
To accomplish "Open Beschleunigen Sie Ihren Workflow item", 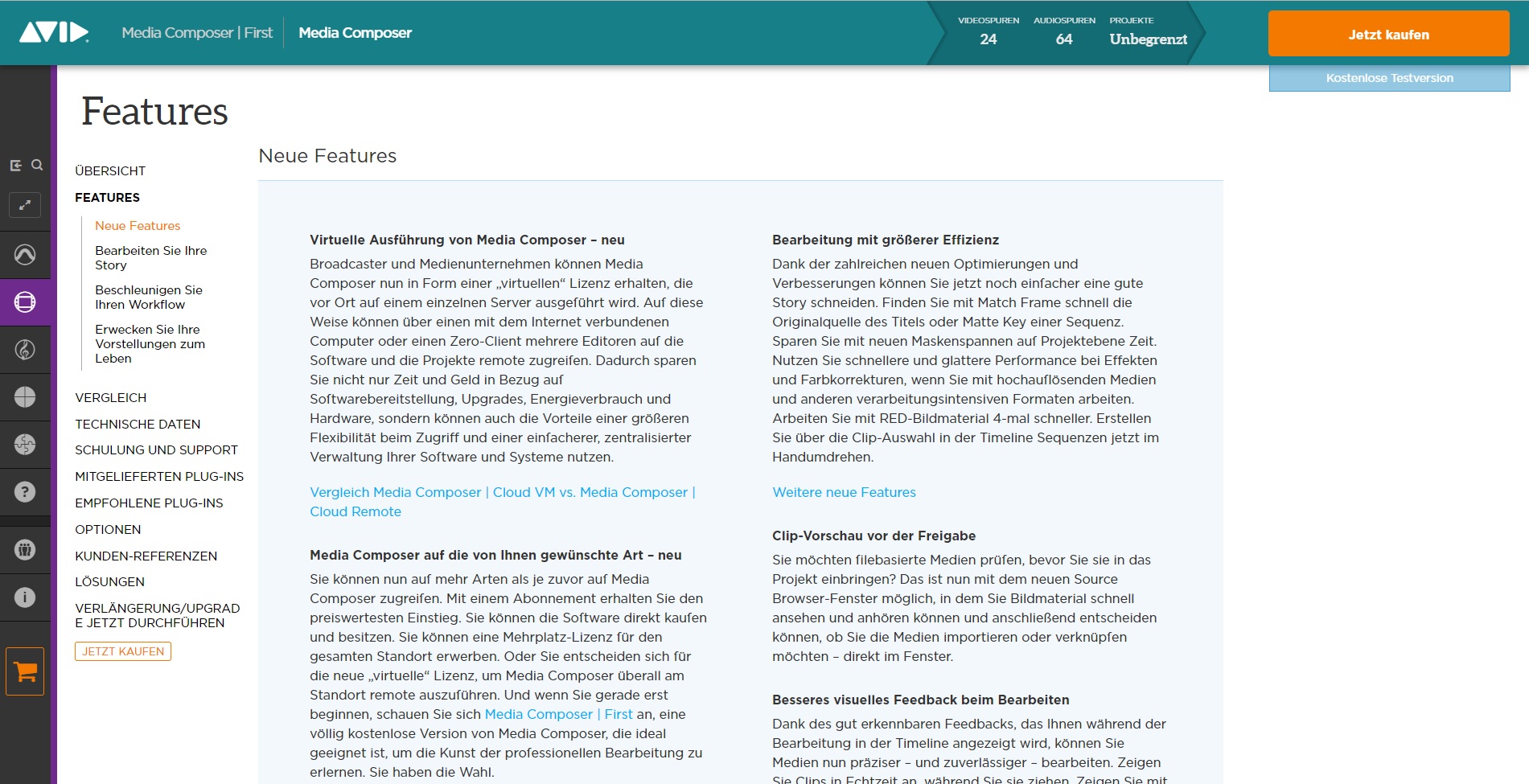I will [149, 298].
